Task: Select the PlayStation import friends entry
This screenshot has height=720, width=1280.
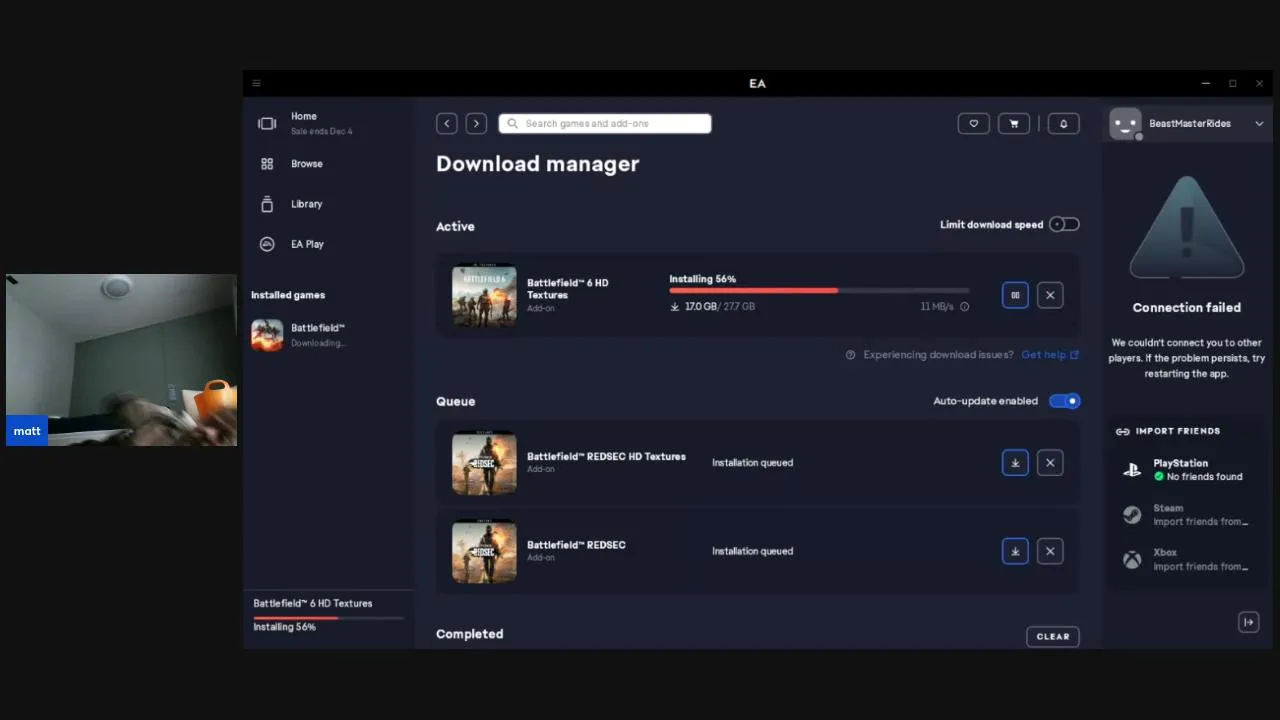Action: [1186, 469]
